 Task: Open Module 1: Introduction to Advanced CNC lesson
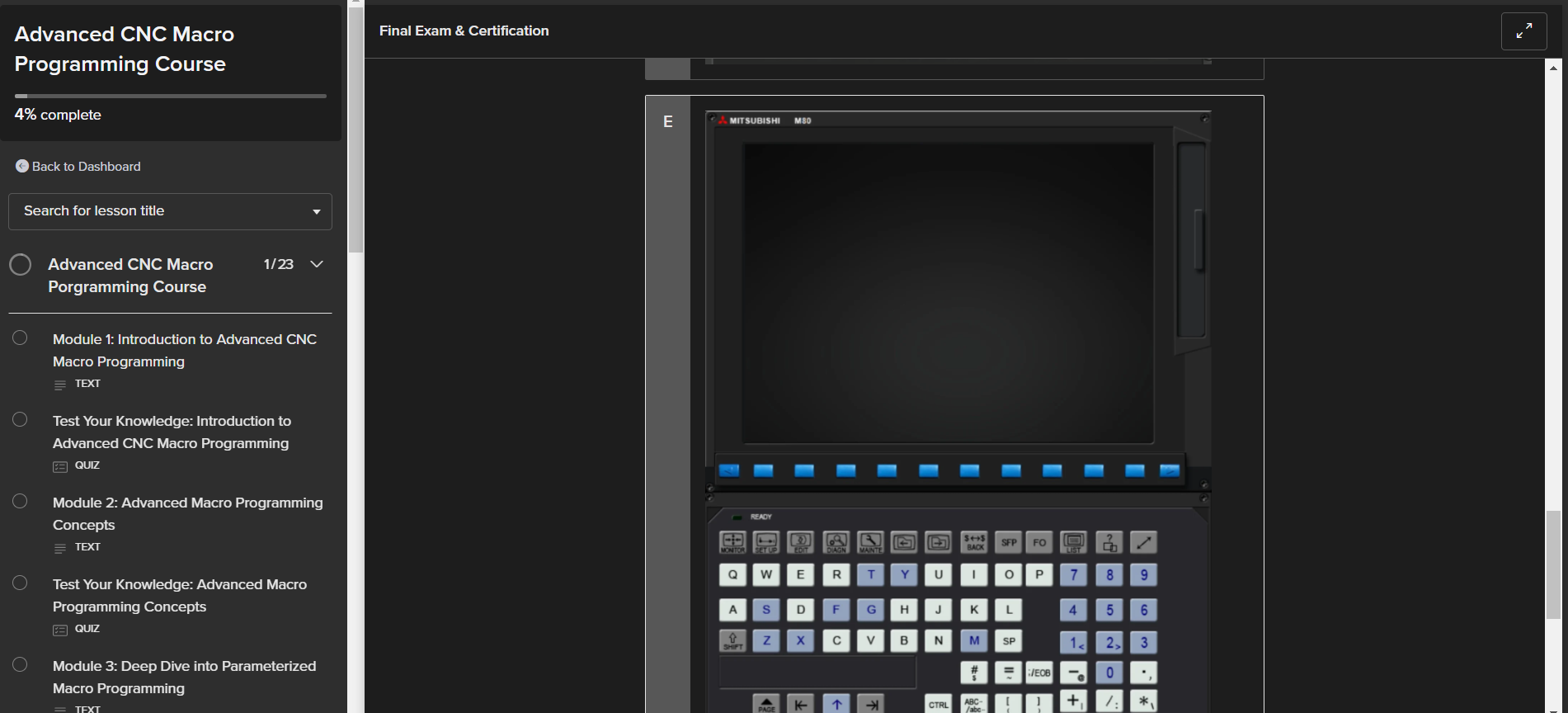[x=185, y=350]
